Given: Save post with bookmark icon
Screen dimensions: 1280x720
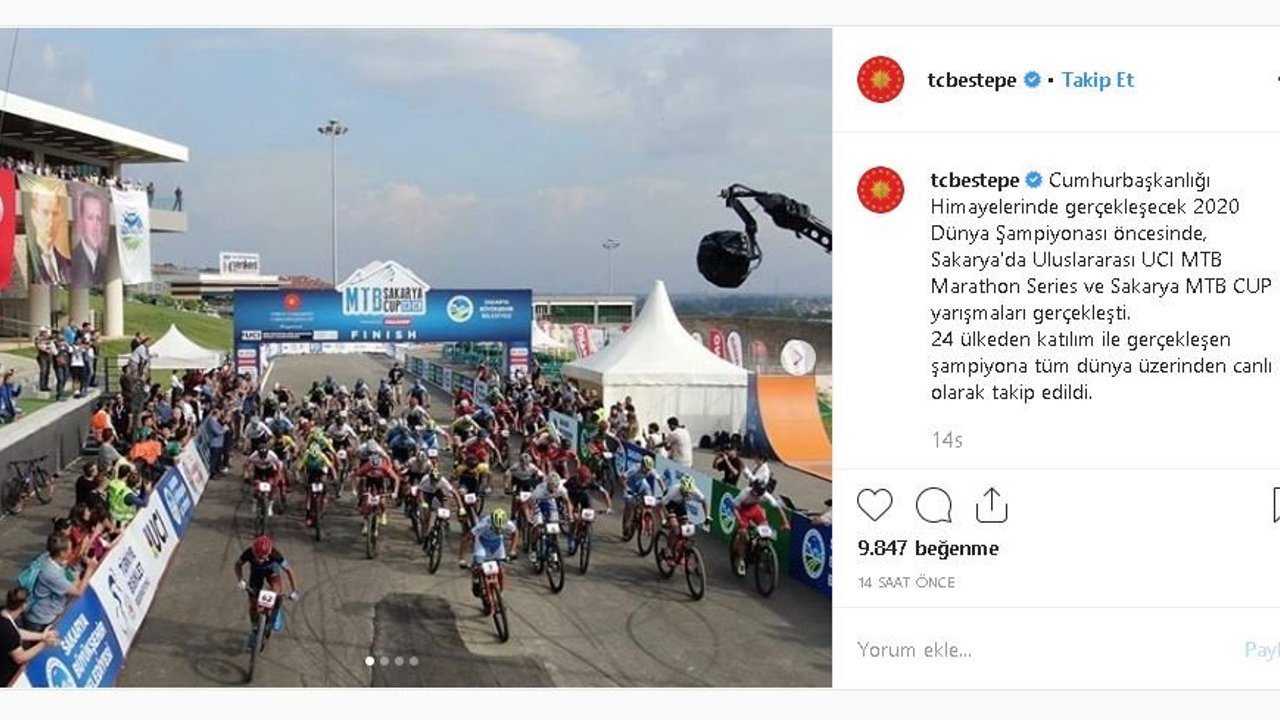Looking at the screenshot, I should tap(1276, 505).
